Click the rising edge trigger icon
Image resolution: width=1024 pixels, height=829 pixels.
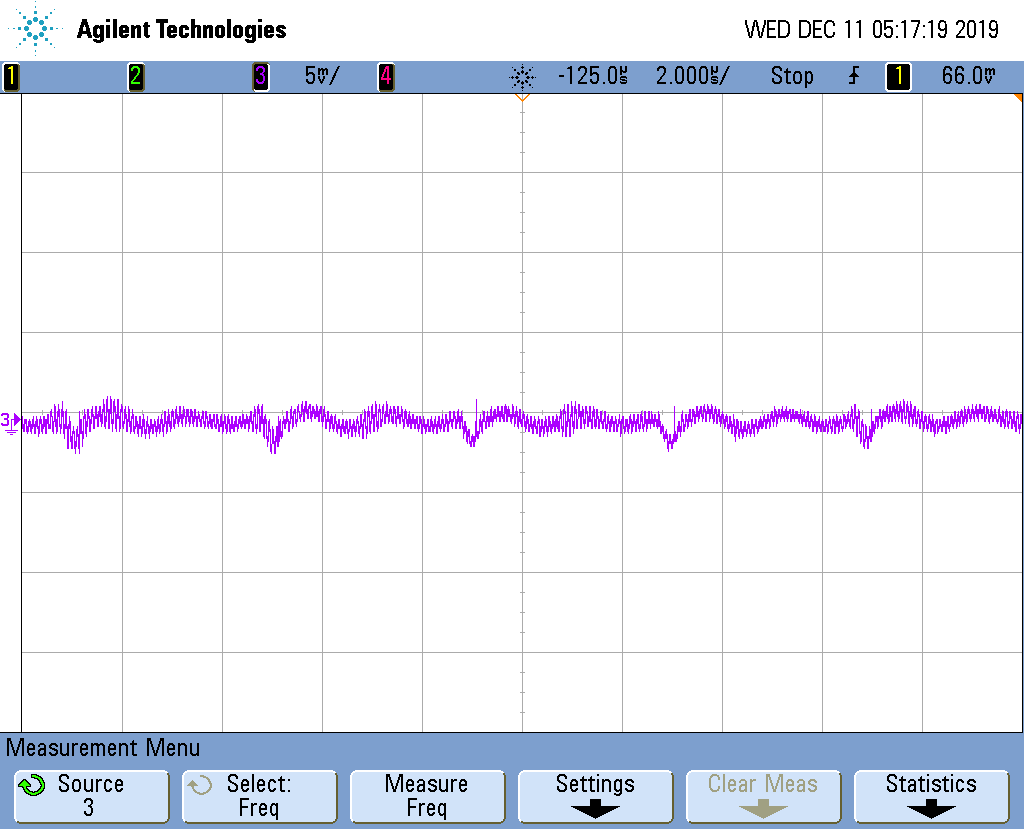[853, 76]
